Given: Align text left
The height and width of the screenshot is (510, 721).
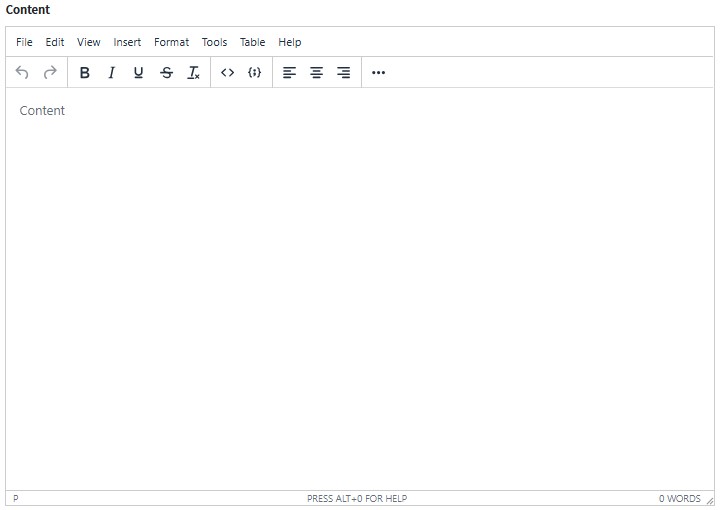Looking at the screenshot, I should pyautogui.click(x=289, y=73).
